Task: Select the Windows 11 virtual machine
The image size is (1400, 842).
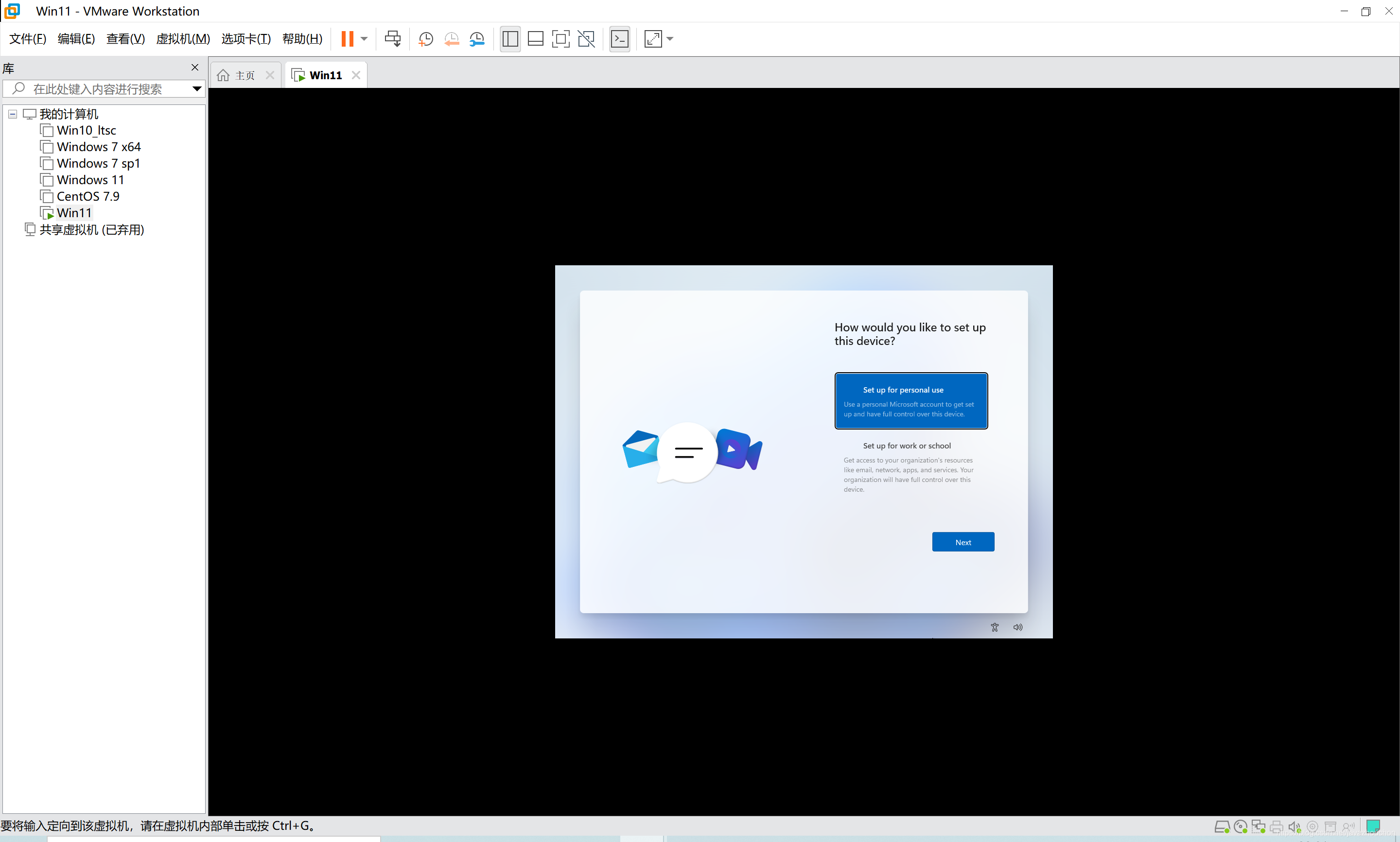Action: coord(90,180)
